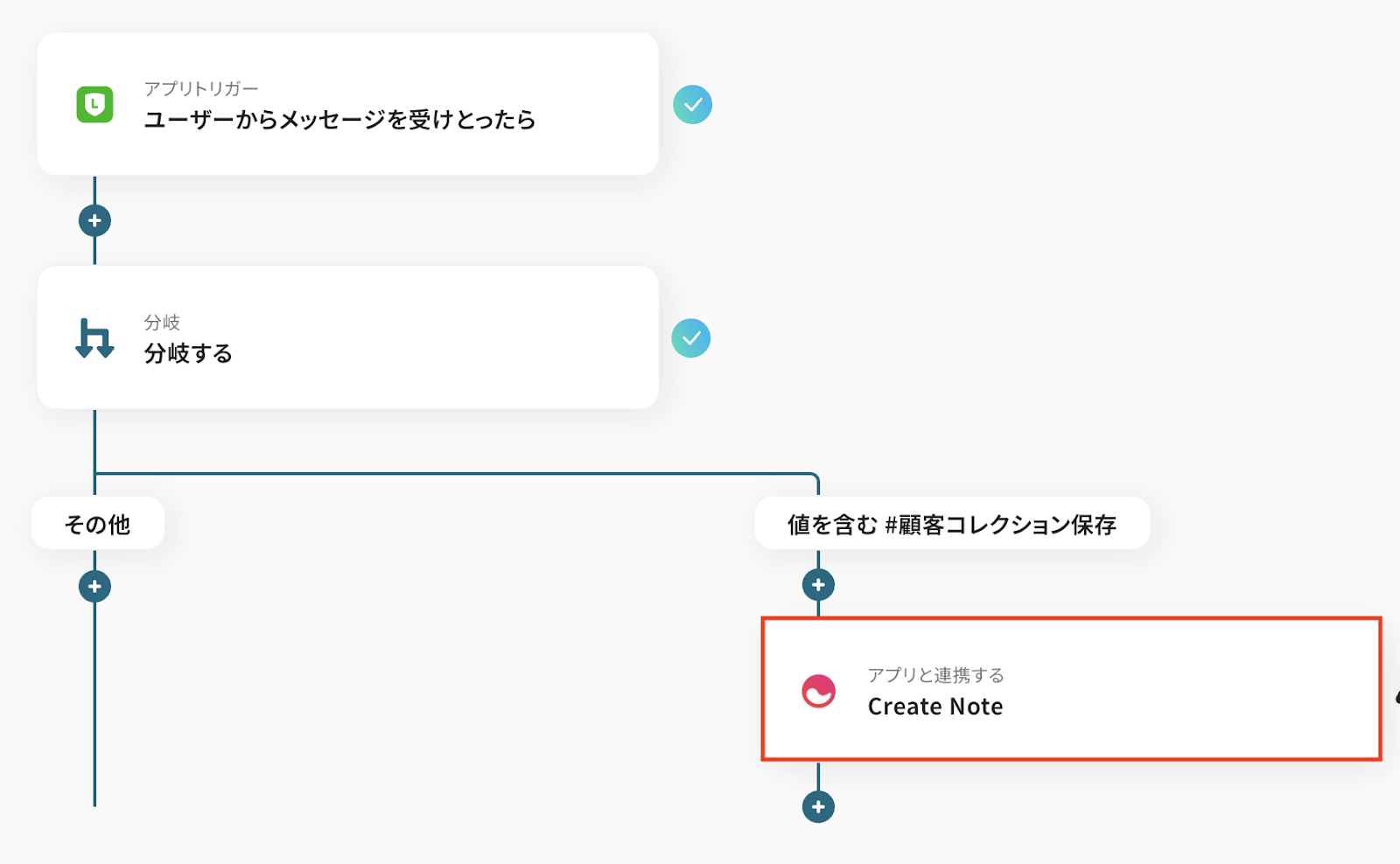Open the Create Note action title
Screen dimensions: 1400x864
[934, 707]
